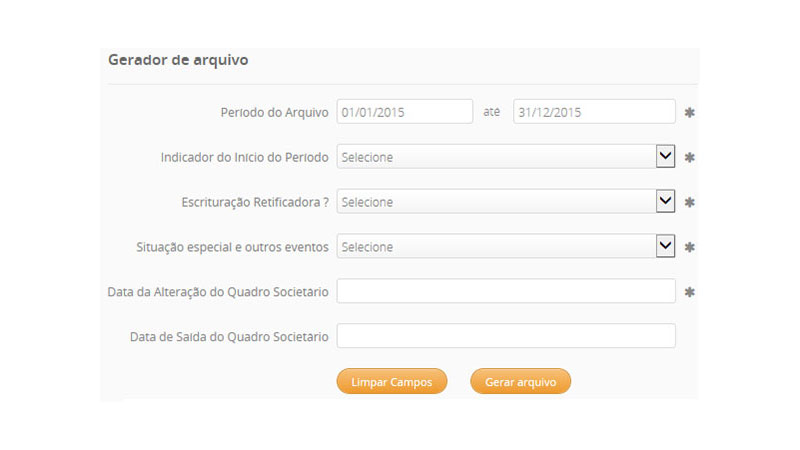800x450 pixels.
Task: Click the Data de Saída do Quadro Societário label
Action: coord(229,337)
